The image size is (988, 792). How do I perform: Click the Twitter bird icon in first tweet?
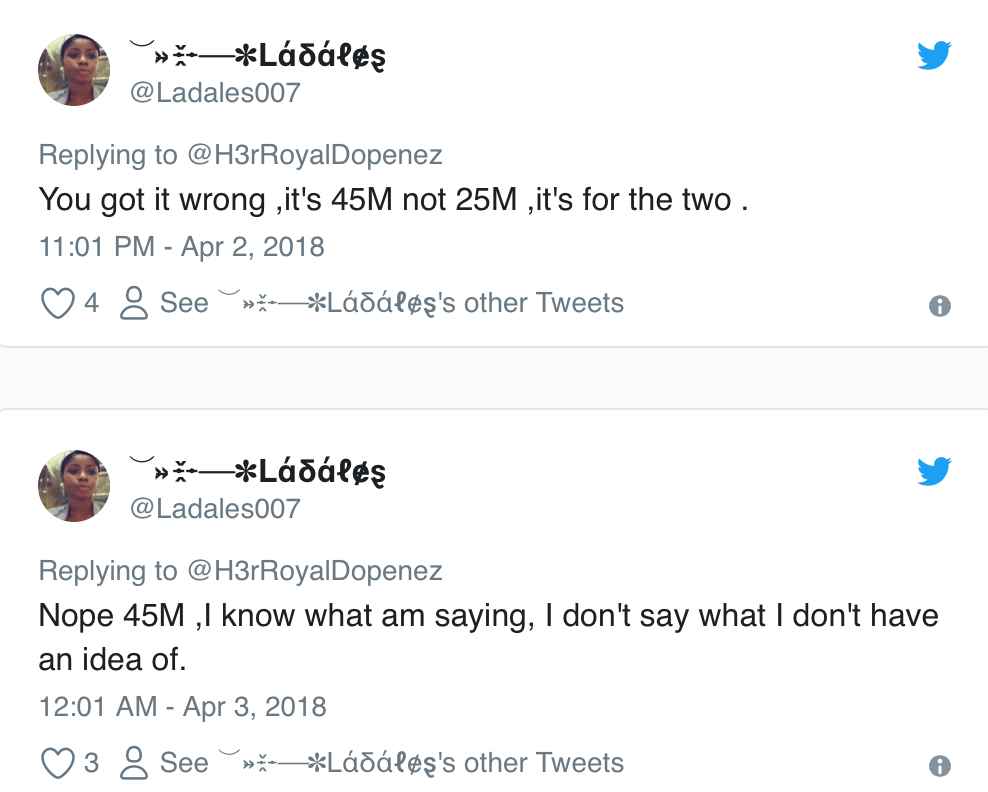pos(934,57)
